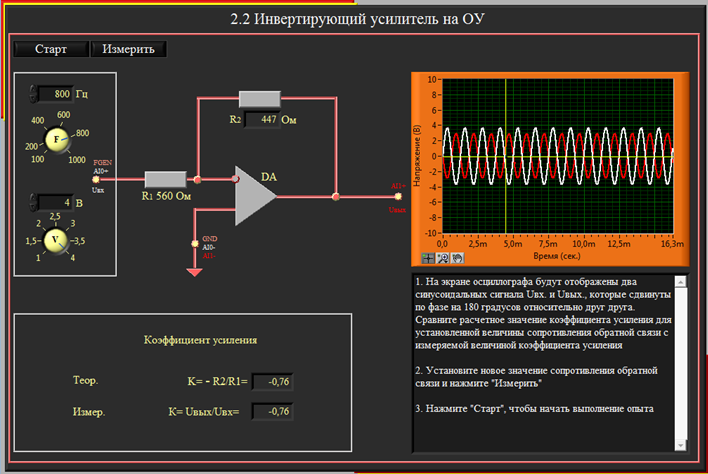The image size is (708, 474).
Task: Click the 1000 mark on frequency dial
Action: (x=77, y=160)
